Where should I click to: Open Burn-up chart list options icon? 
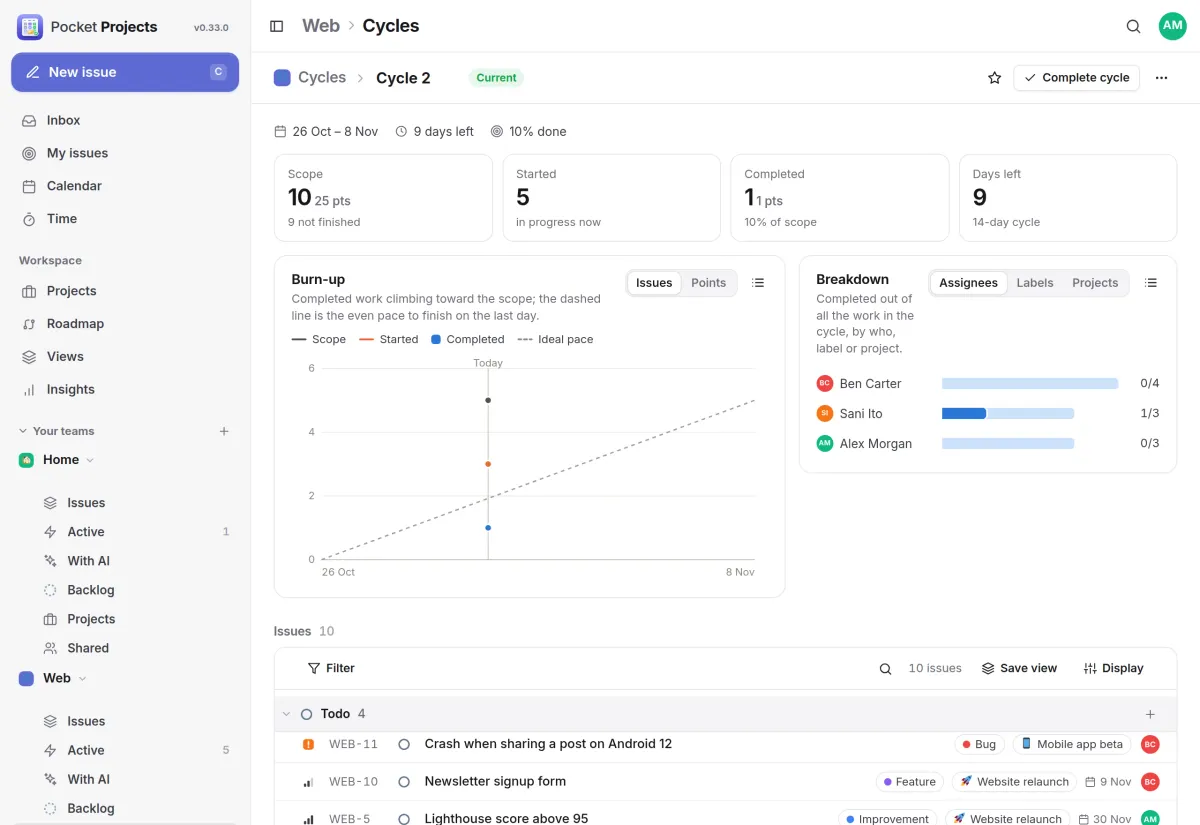click(x=758, y=283)
